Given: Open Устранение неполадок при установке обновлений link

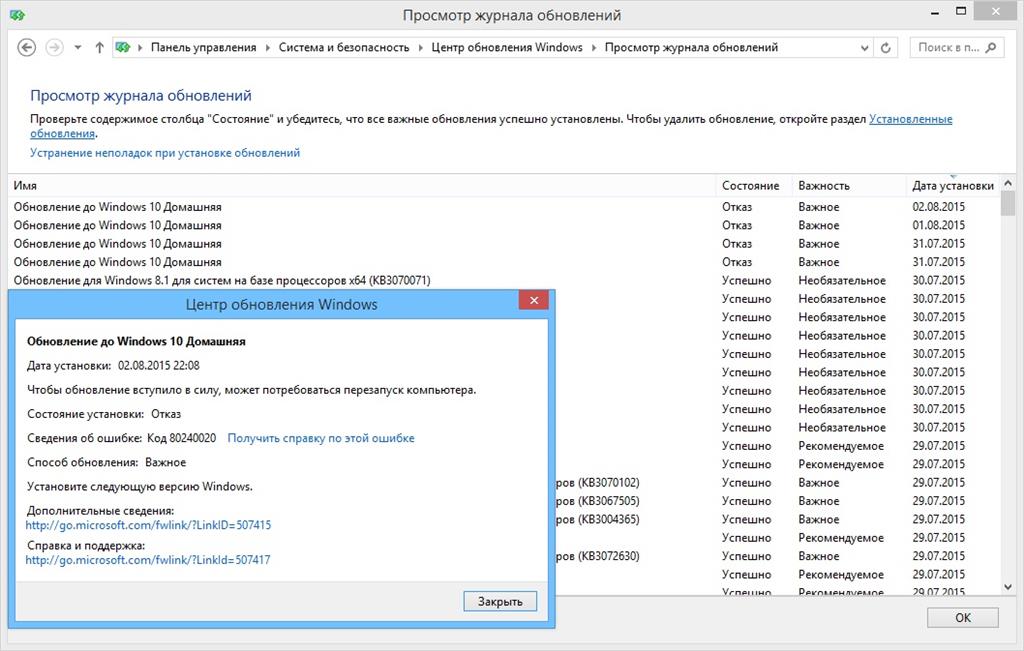Looking at the screenshot, I should 165,153.
